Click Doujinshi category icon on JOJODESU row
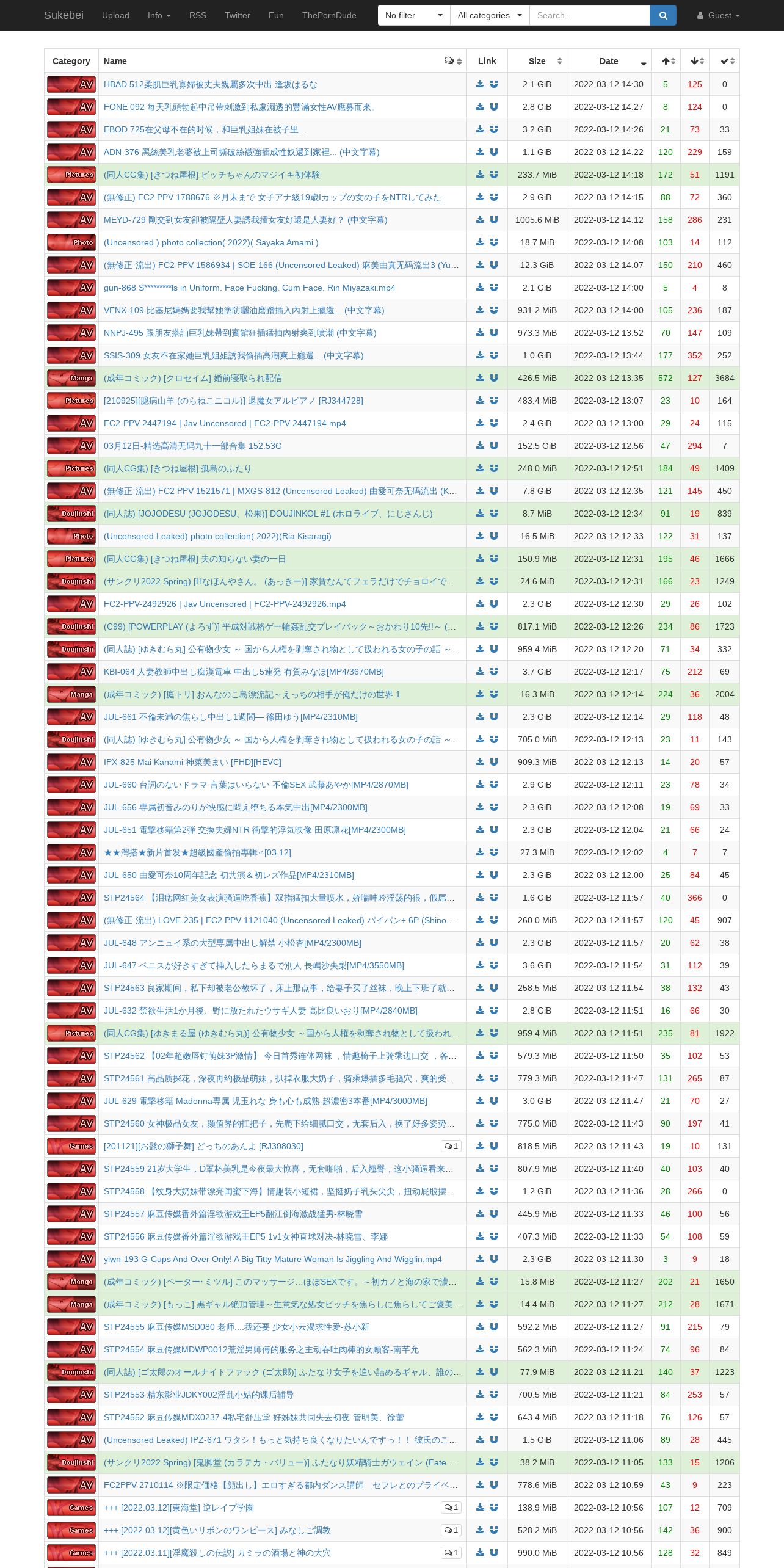 coord(71,514)
